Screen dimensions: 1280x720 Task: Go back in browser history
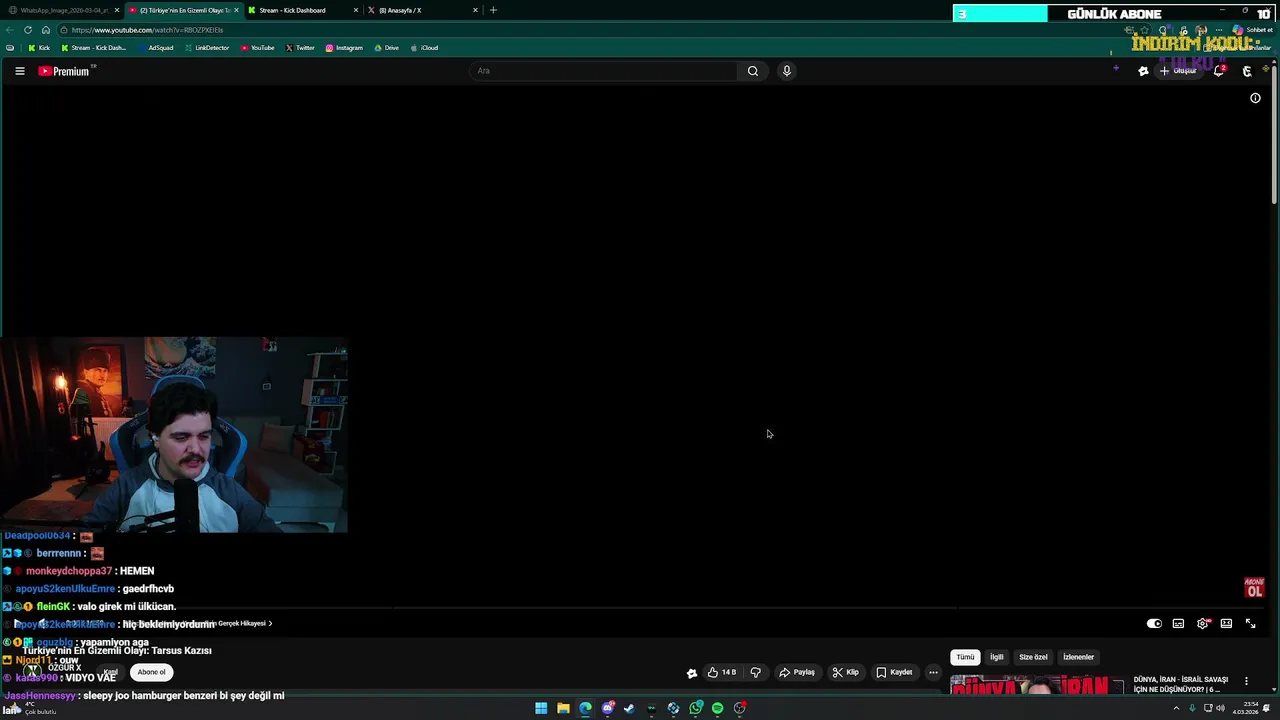click(10, 30)
